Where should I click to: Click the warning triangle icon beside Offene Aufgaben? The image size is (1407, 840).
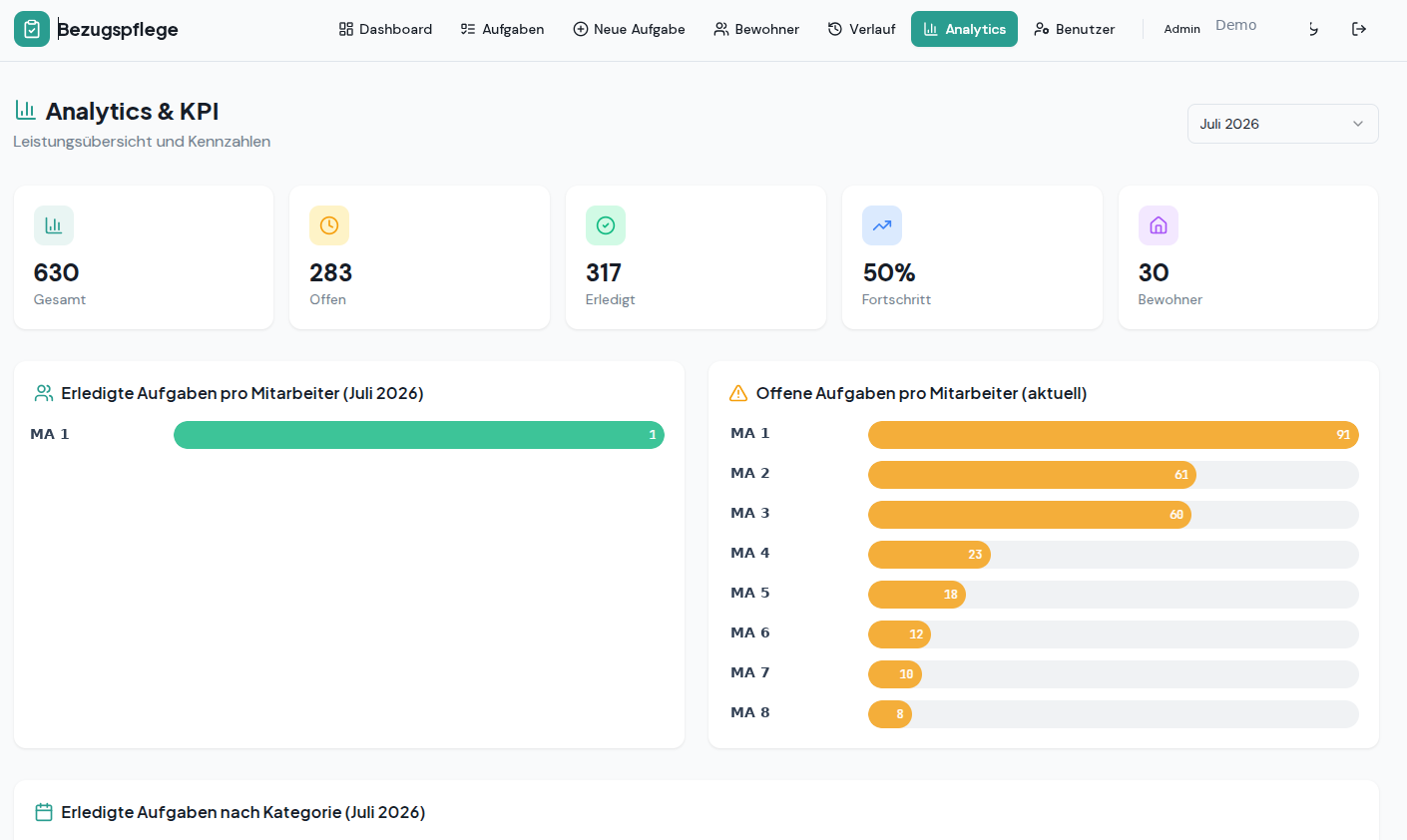(738, 393)
